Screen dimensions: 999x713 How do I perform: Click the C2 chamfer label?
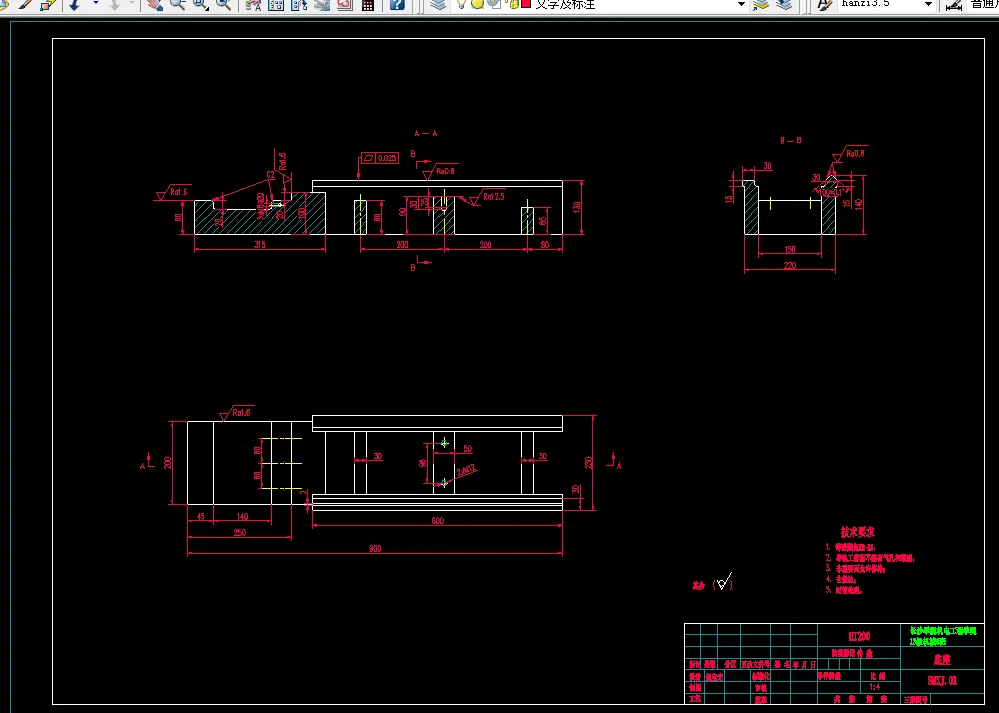[271, 175]
